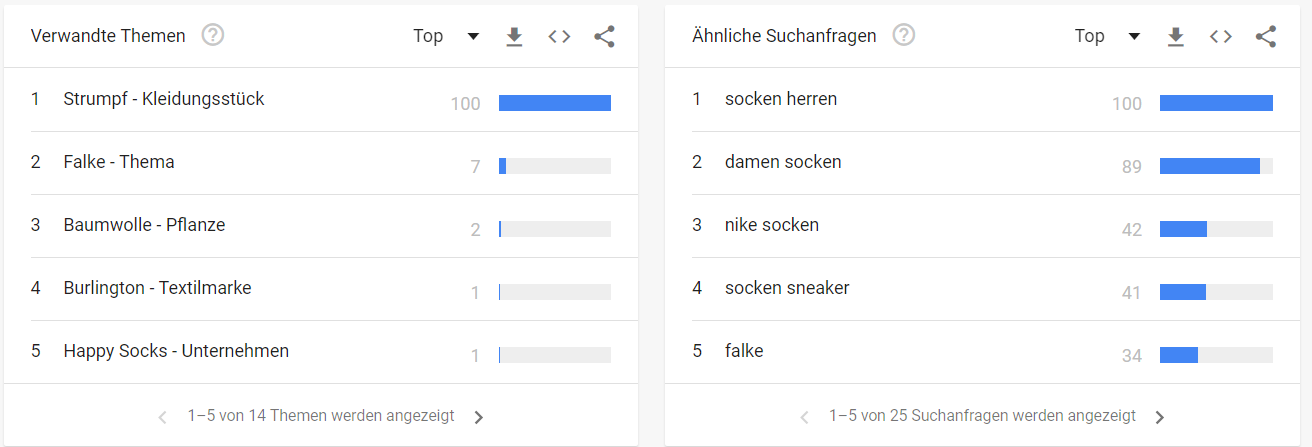This screenshot has height=447, width=1312.
Task: Select Strumpf - Kleidungsstück topic
Action: [164, 99]
